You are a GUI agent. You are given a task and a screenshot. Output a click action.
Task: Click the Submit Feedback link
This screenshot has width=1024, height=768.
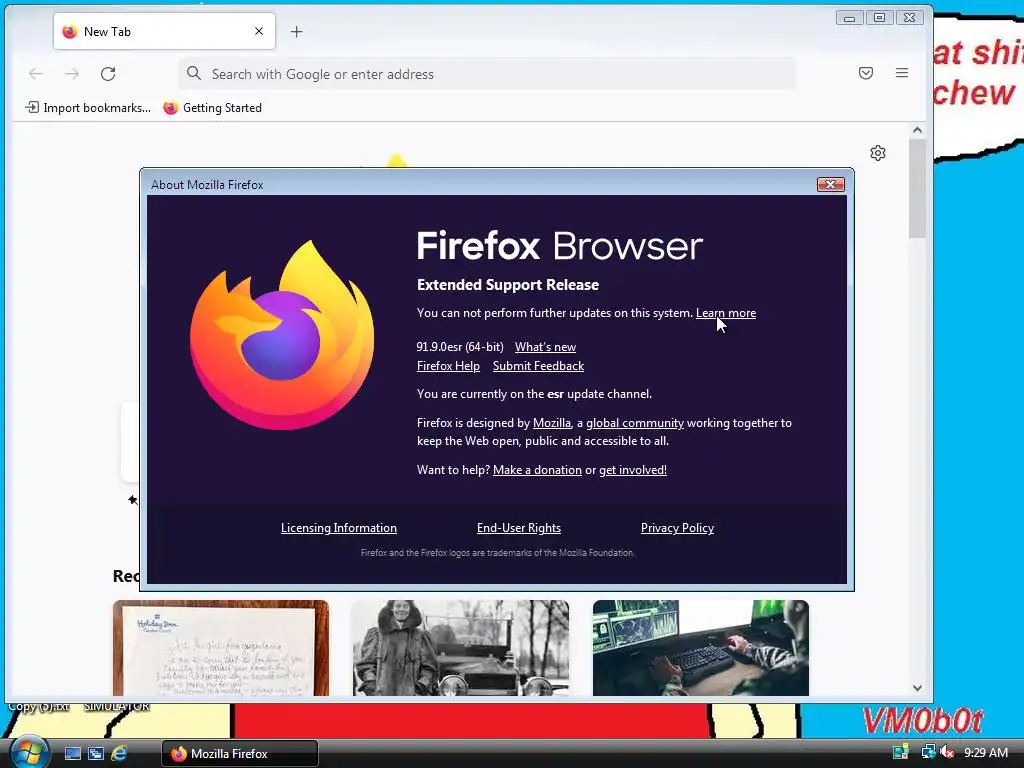pyautogui.click(x=538, y=366)
